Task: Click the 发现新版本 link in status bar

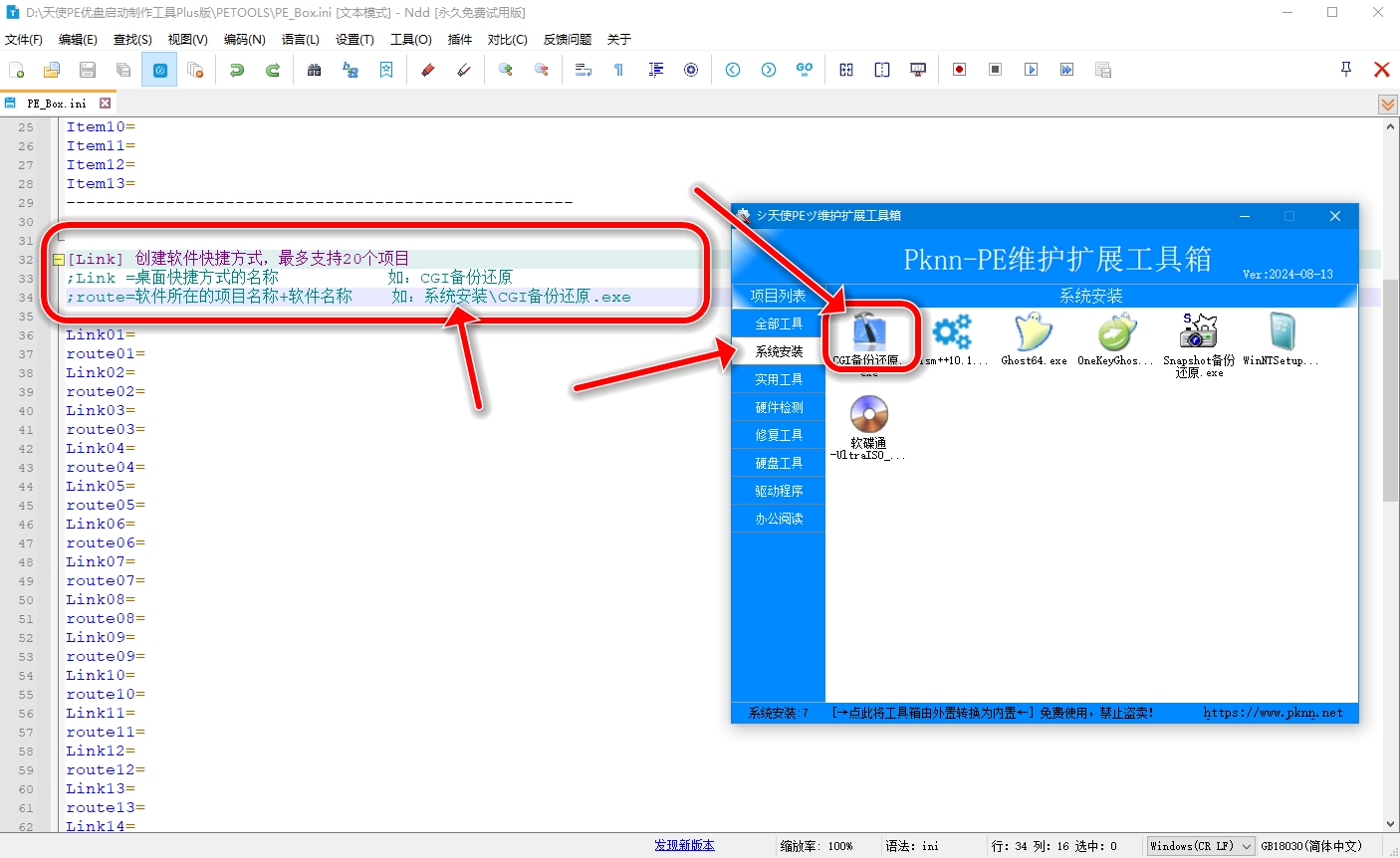Action: [684, 845]
